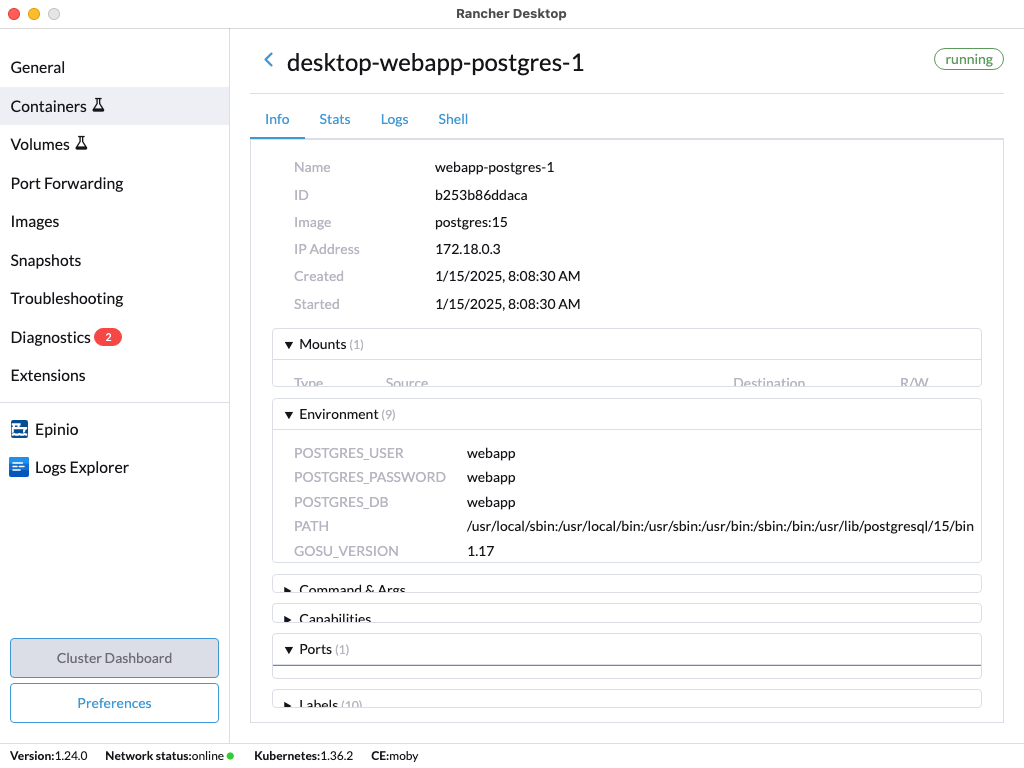
Task: Open Troubleshooting in the sidebar
Action: tap(114, 298)
